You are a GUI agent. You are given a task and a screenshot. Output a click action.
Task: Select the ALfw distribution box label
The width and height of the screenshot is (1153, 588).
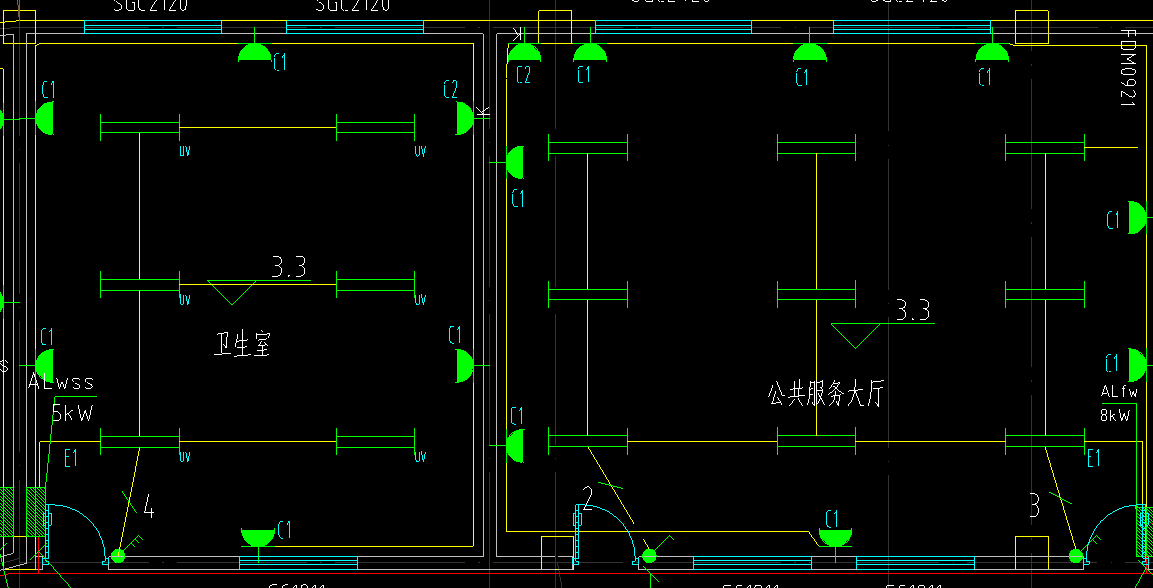pyautogui.click(x=1119, y=392)
